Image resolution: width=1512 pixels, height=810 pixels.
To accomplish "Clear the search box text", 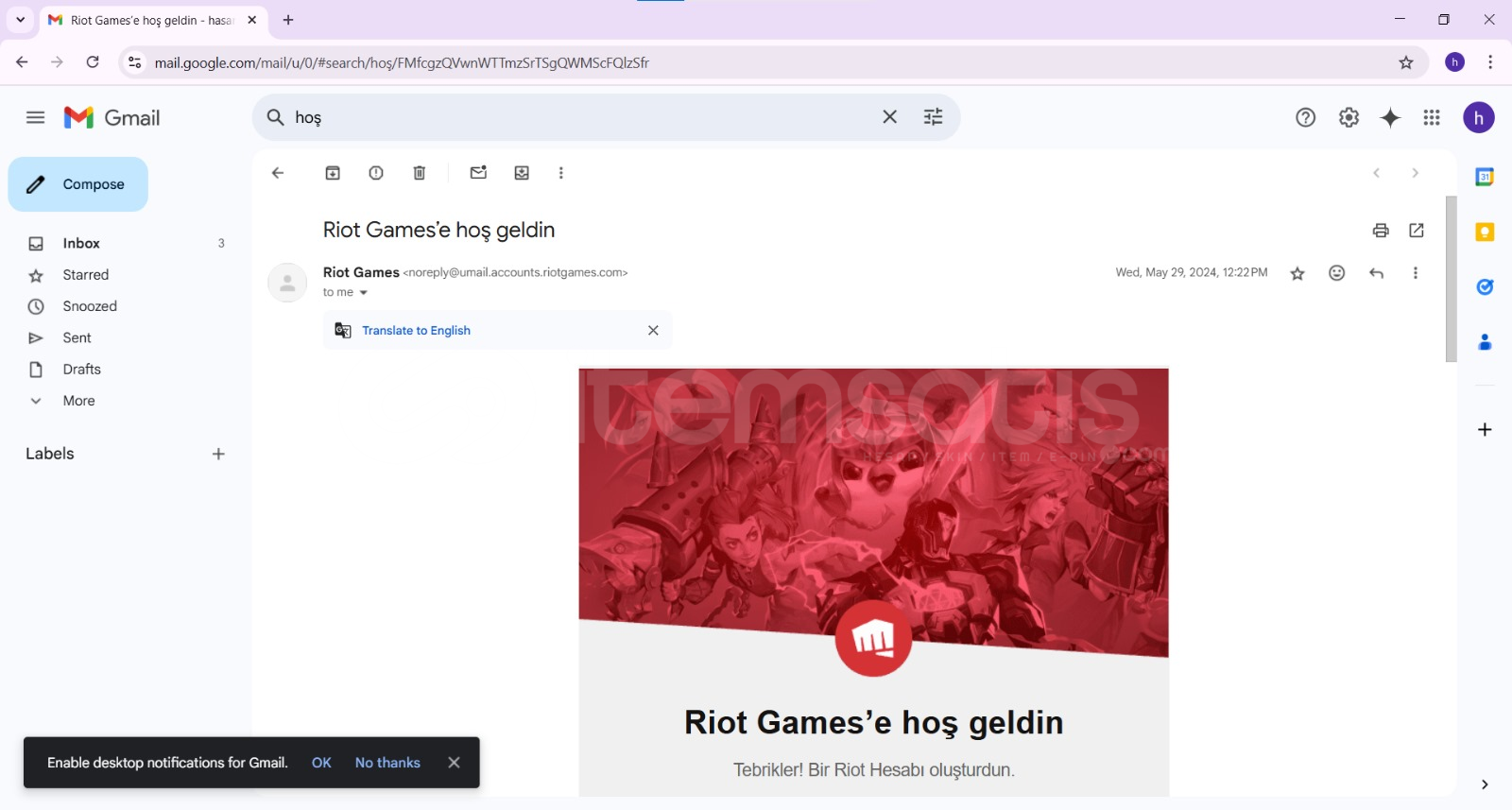I will (x=889, y=117).
